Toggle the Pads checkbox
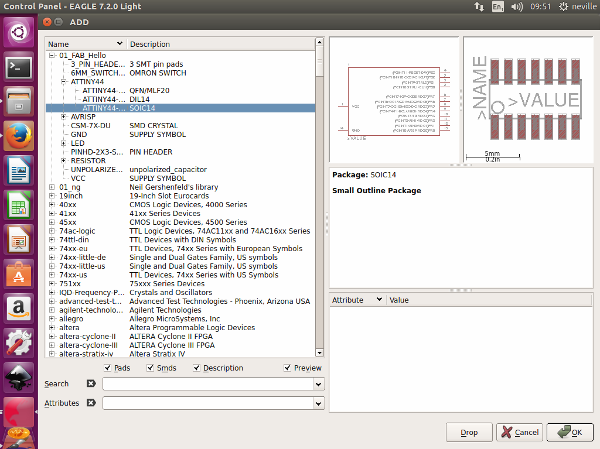This screenshot has height=449, width=600. [x=107, y=367]
